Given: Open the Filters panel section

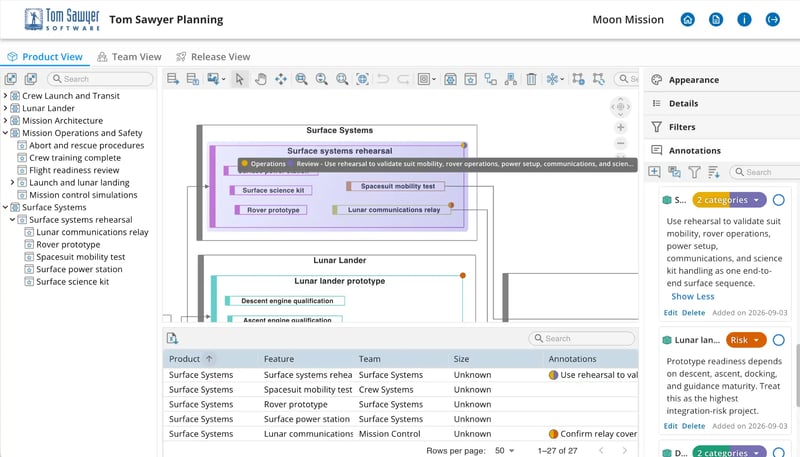Looking at the screenshot, I should (722, 127).
